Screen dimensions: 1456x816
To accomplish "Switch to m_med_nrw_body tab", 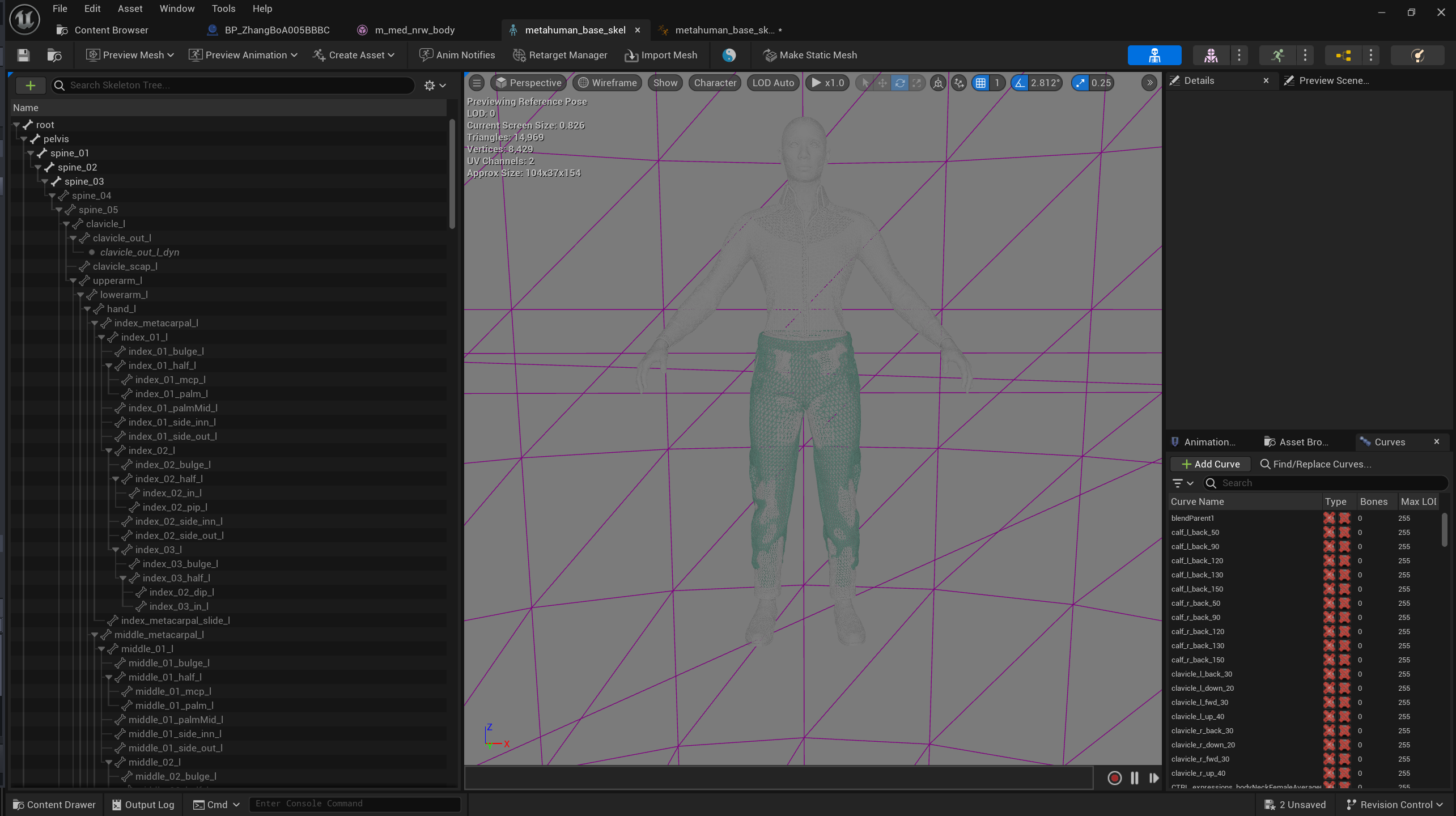I will 414,30.
